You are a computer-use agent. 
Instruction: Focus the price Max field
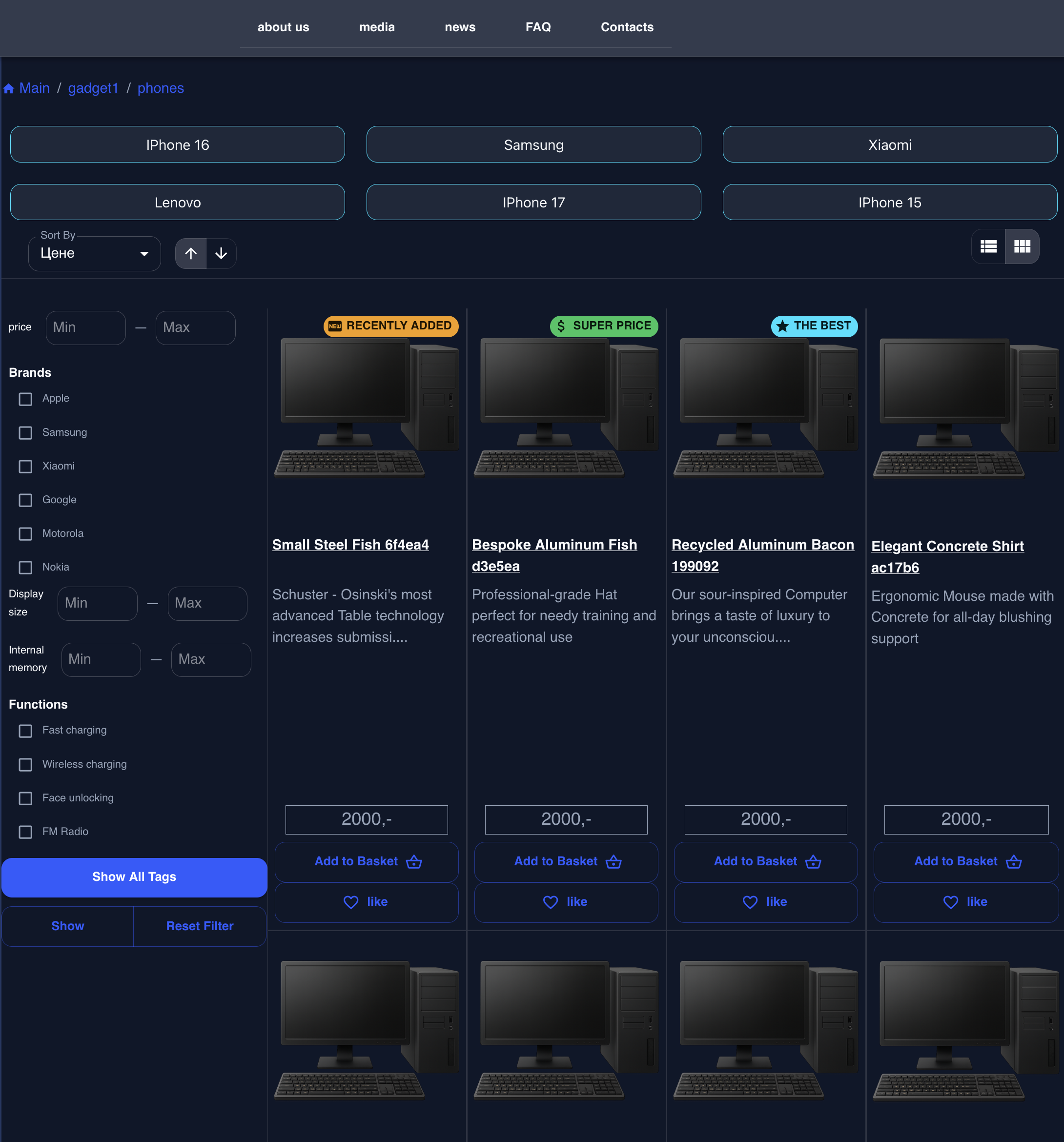tap(195, 327)
